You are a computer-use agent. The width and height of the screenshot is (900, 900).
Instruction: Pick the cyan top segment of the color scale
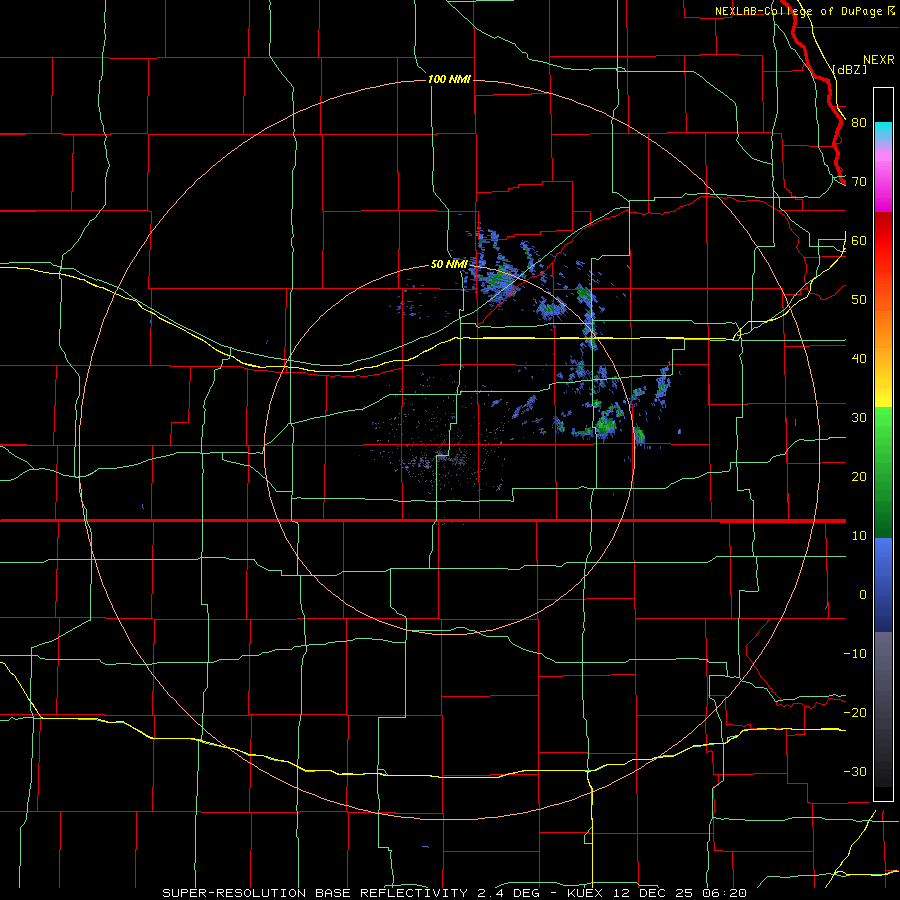coord(883,131)
